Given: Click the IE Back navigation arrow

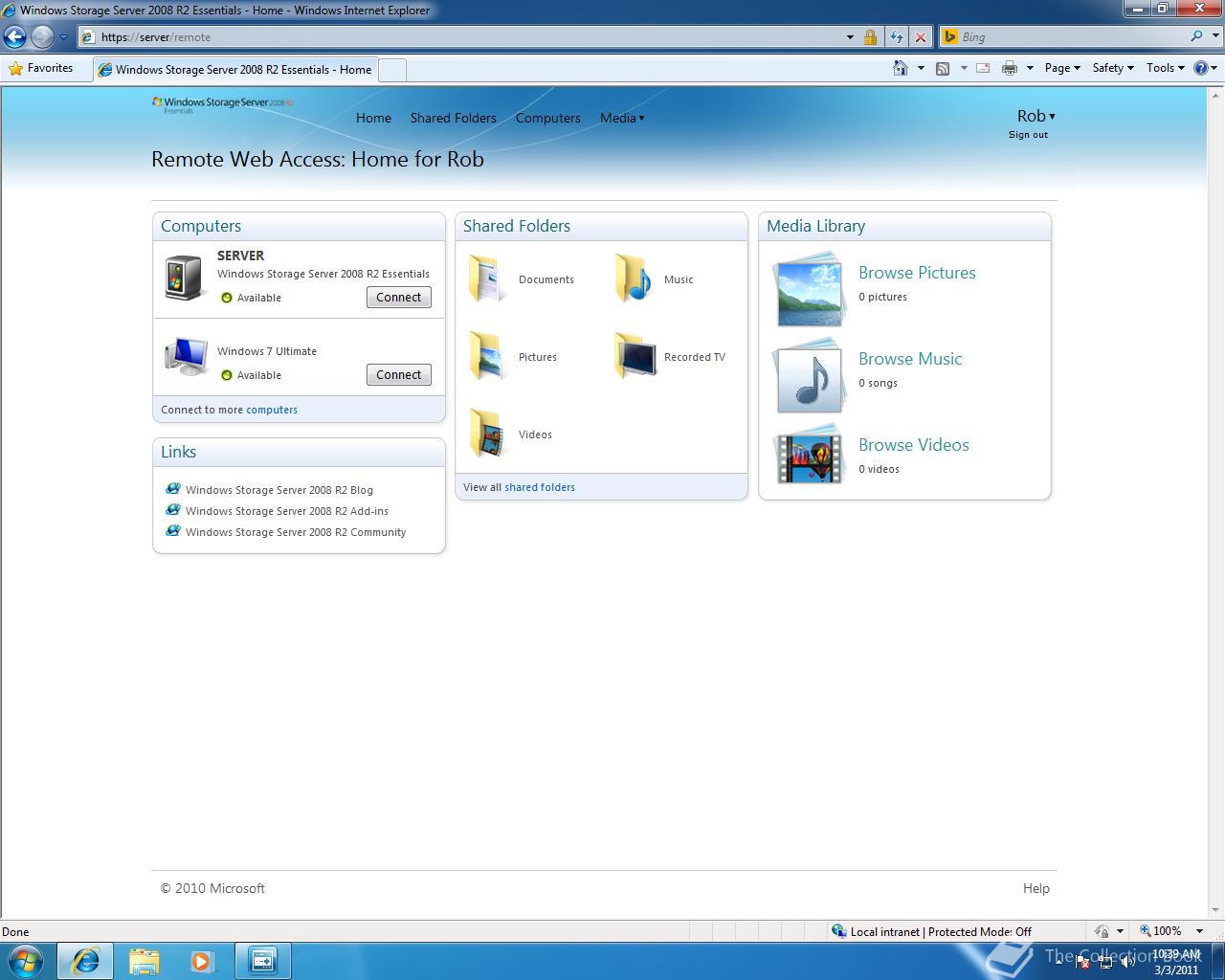Looking at the screenshot, I should pyautogui.click(x=15, y=37).
